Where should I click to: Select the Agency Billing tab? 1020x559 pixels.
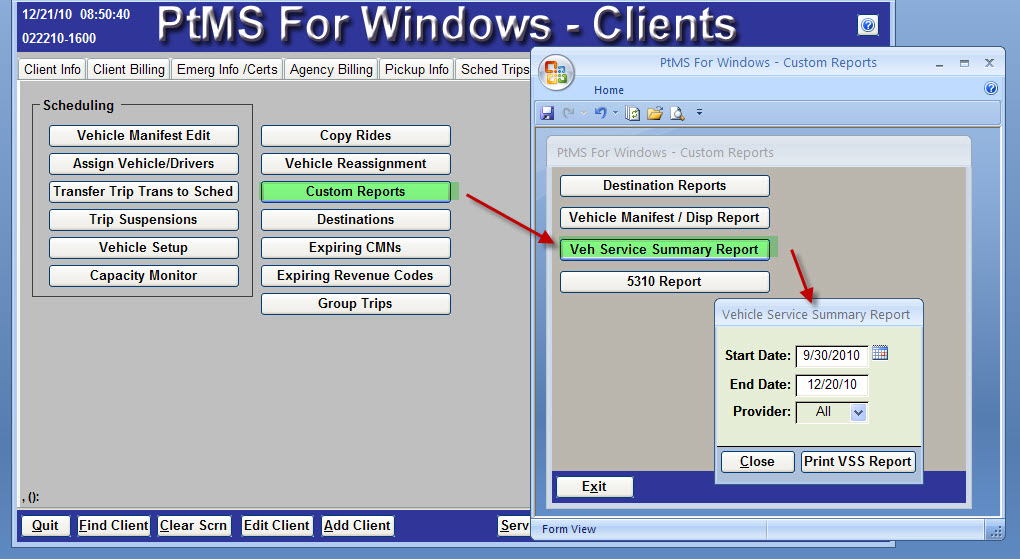tap(331, 69)
